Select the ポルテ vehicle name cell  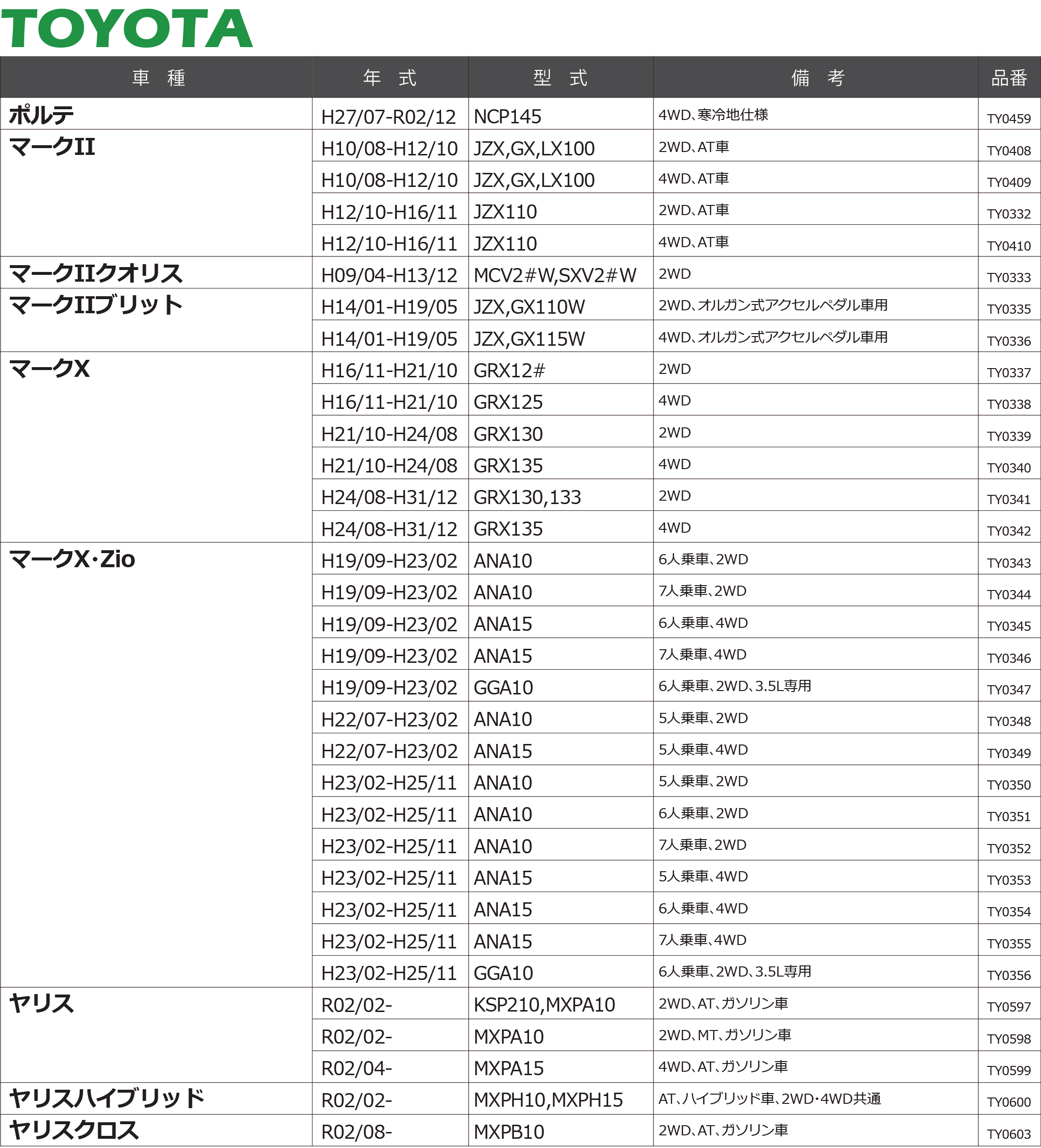click(x=41, y=115)
